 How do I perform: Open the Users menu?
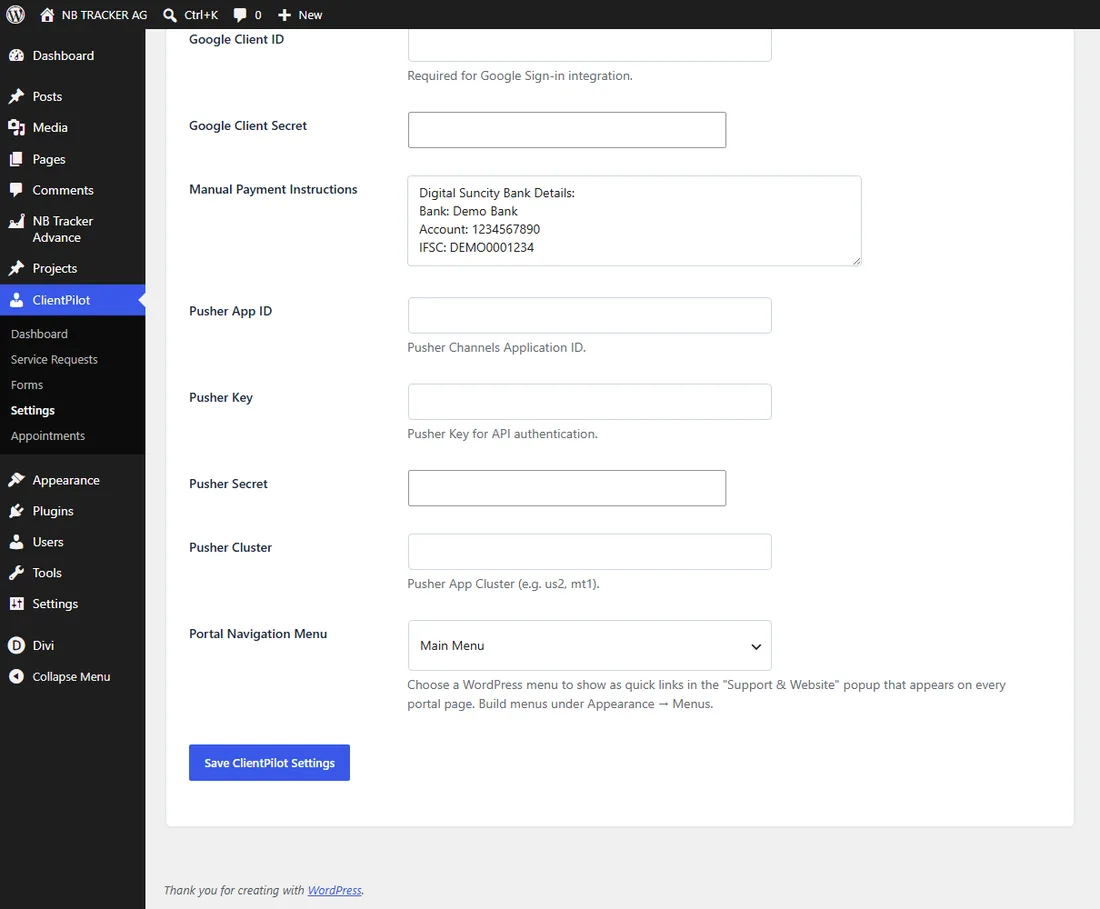pos(72,541)
